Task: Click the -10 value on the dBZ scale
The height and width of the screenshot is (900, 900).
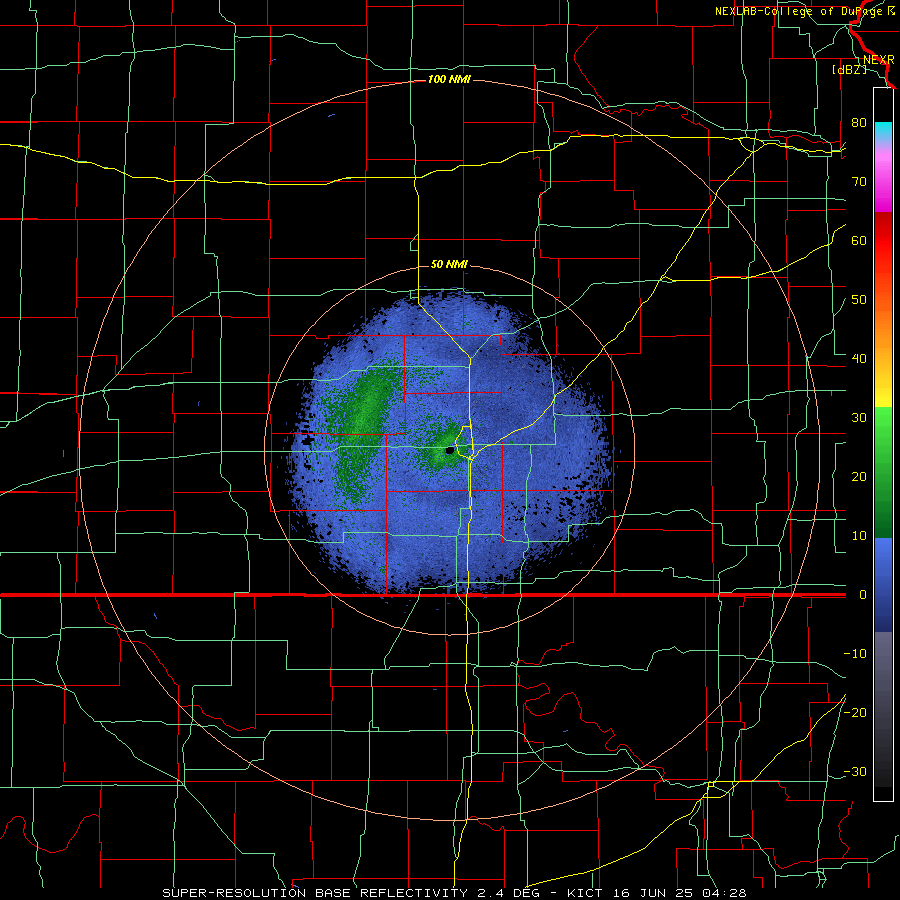Action: point(855,654)
